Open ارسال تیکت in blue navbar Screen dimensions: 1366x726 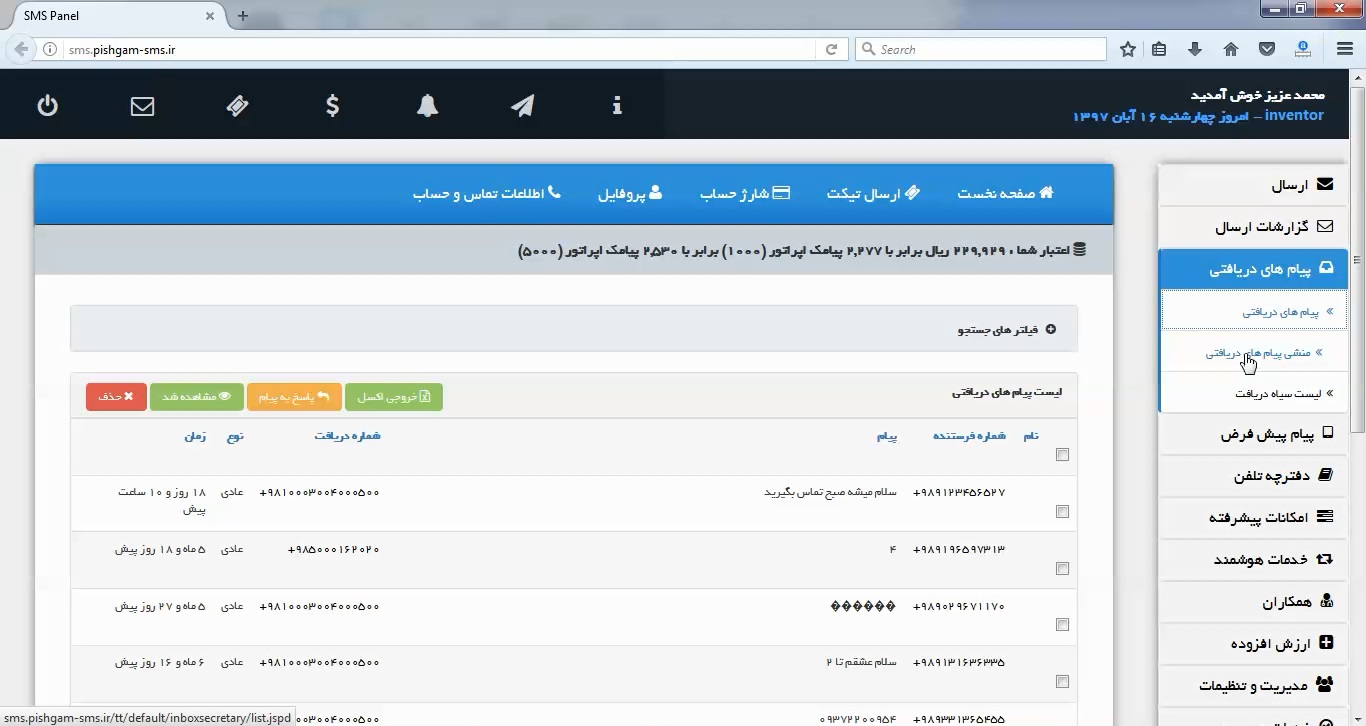[873, 193]
